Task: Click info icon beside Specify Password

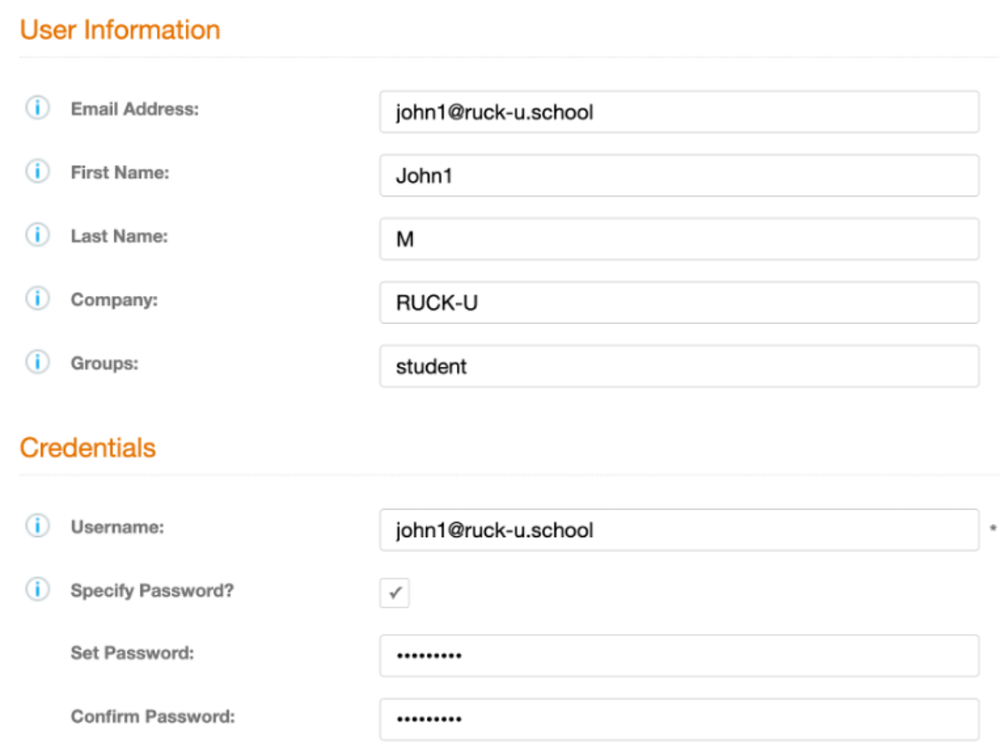Action: [x=37, y=590]
